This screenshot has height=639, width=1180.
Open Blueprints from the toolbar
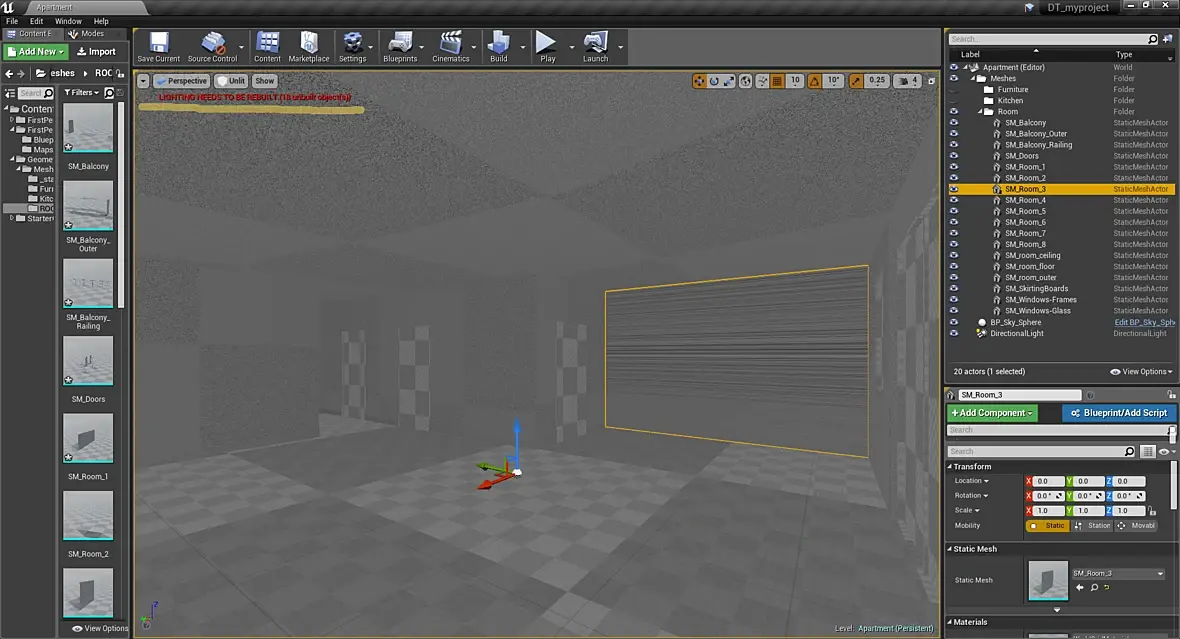click(400, 47)
